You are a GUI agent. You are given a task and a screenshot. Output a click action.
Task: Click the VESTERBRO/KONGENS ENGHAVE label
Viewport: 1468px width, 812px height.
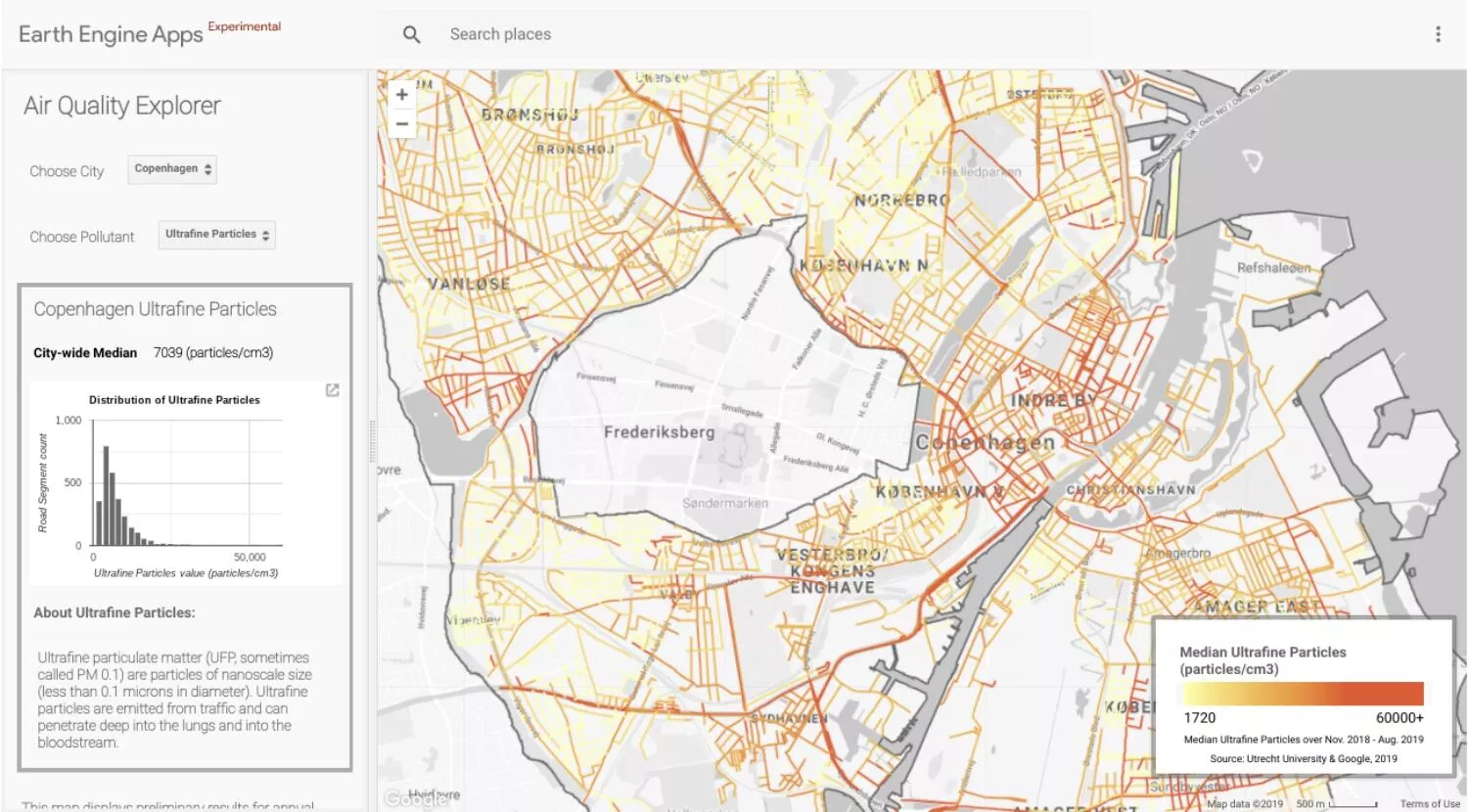(x=833, y=571)
